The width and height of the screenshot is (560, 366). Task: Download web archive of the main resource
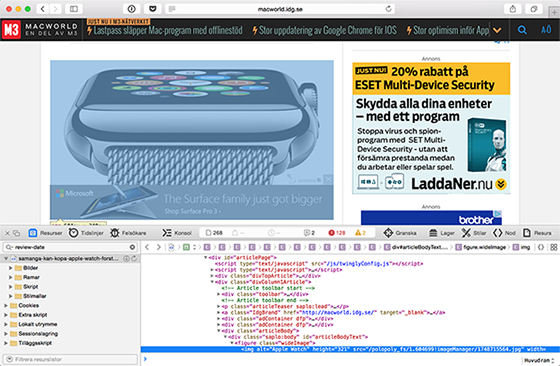(126, 258)
